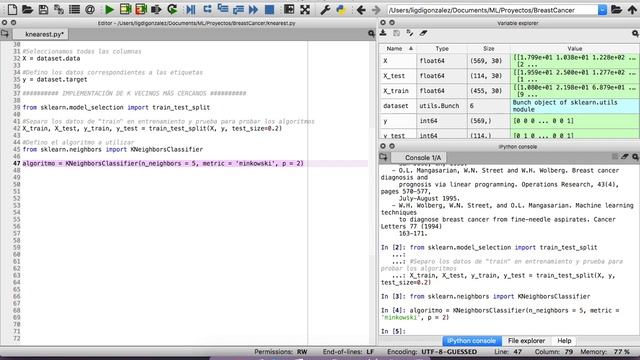The height and width of the screenshot is (360, 640).
Task: Continue execution double-arrow icon
Action: click(253, 9)
